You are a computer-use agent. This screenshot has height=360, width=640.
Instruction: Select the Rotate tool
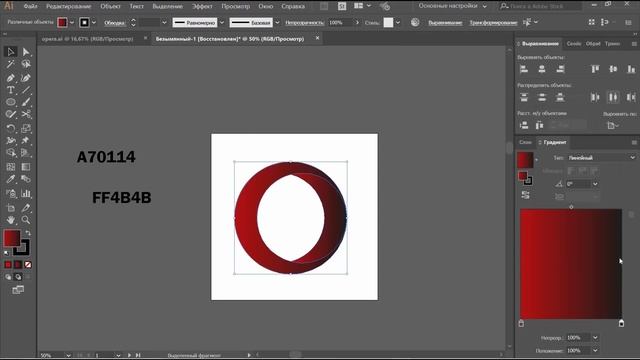coord(11,128)
